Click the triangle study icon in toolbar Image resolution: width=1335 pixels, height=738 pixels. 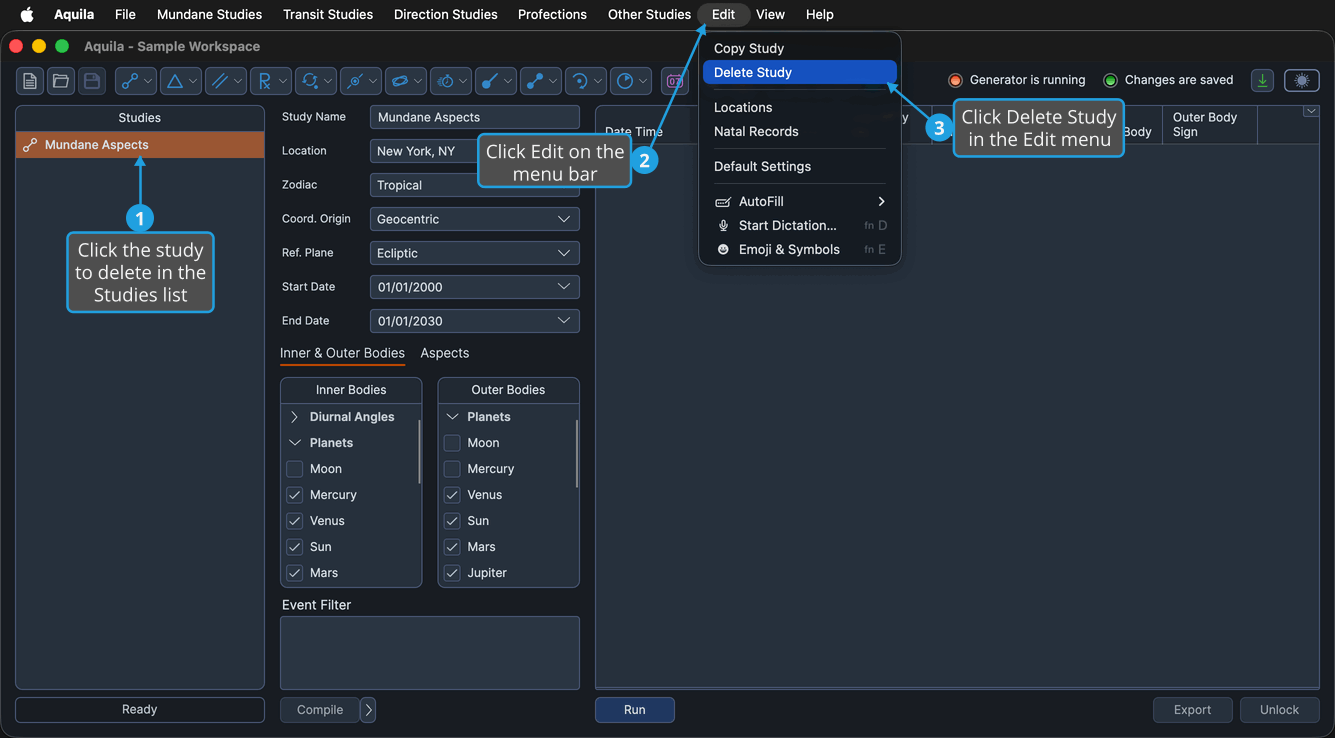point(181,81)
